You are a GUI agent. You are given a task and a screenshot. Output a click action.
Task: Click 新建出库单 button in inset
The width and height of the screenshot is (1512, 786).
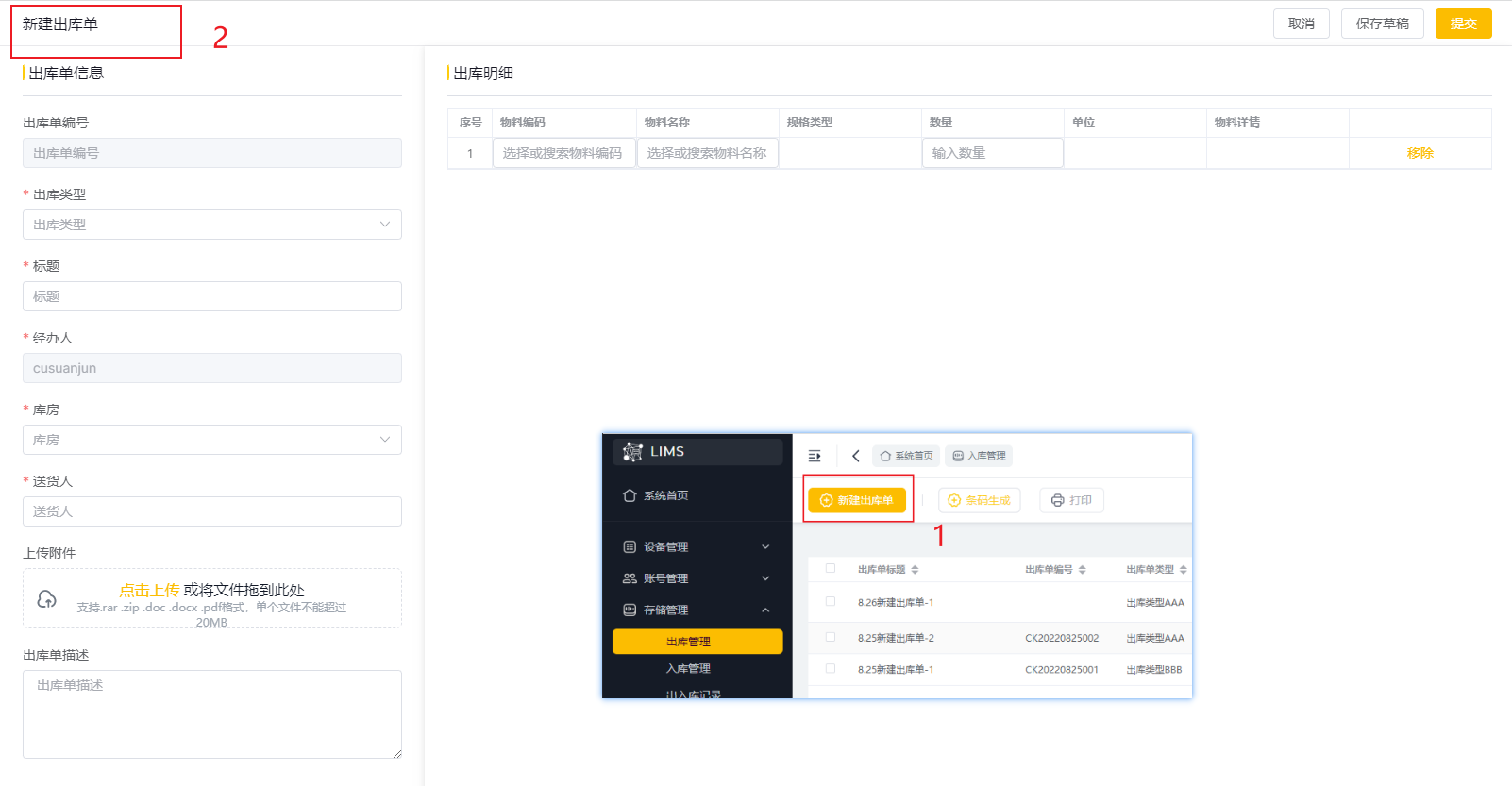click(857, 500)
